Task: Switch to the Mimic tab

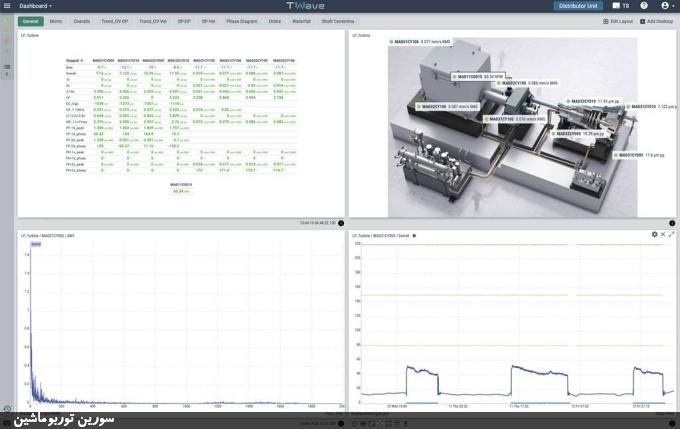Action: 57,21
